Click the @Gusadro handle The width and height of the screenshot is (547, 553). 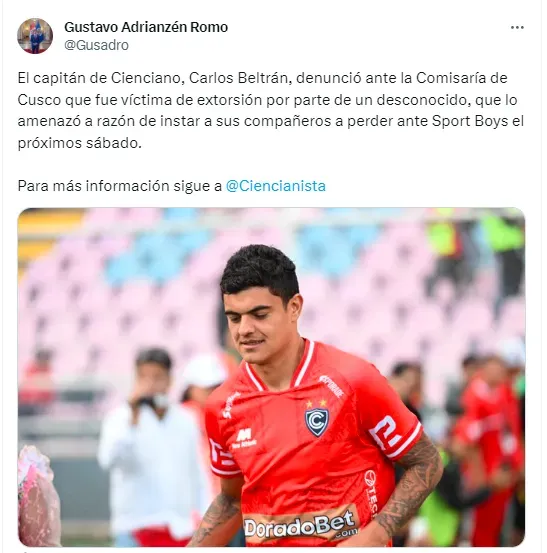pyautogui.click(x=96, y=45)
